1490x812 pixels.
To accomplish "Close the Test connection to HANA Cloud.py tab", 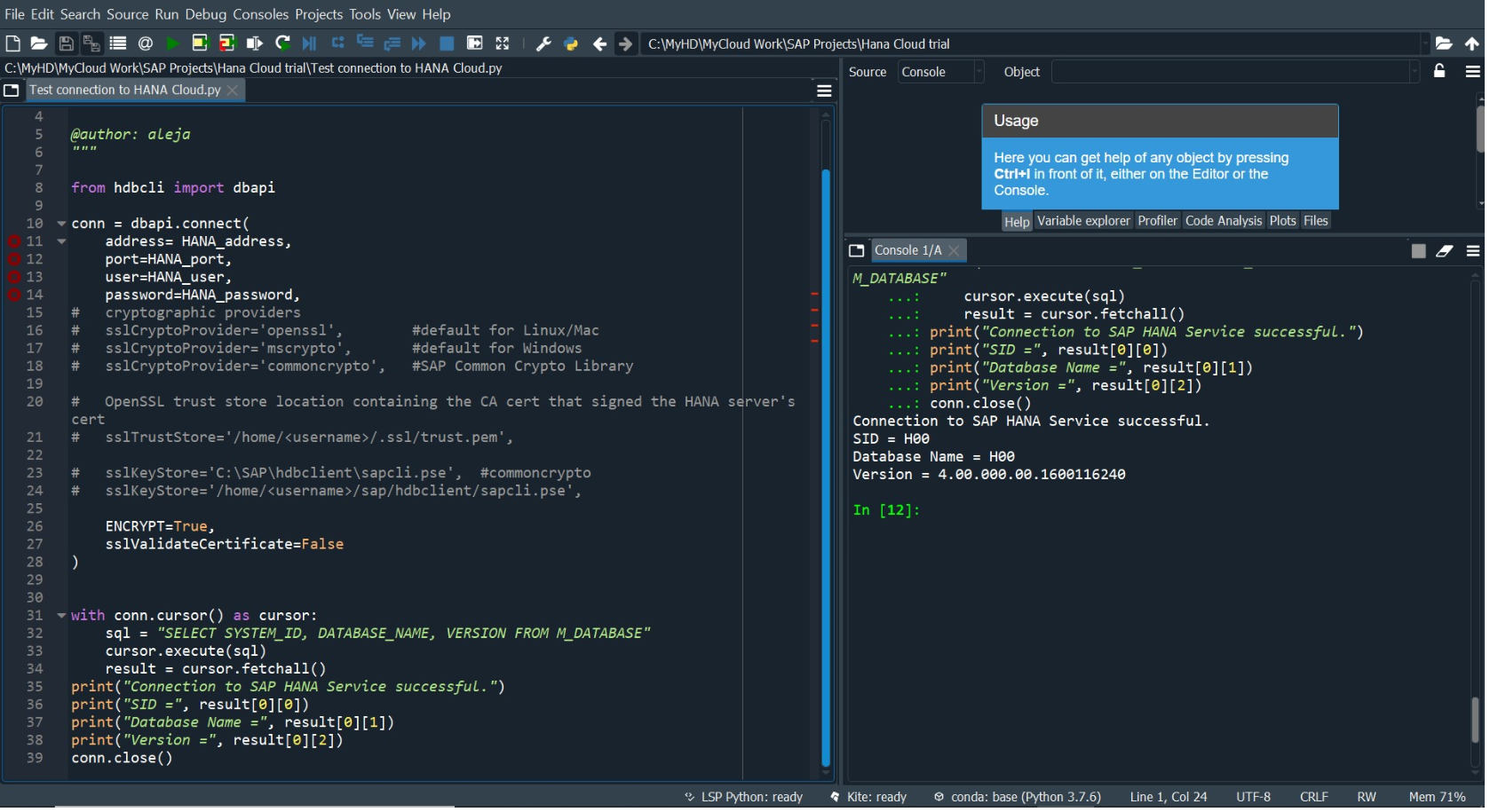I will (x=233, y=91).
